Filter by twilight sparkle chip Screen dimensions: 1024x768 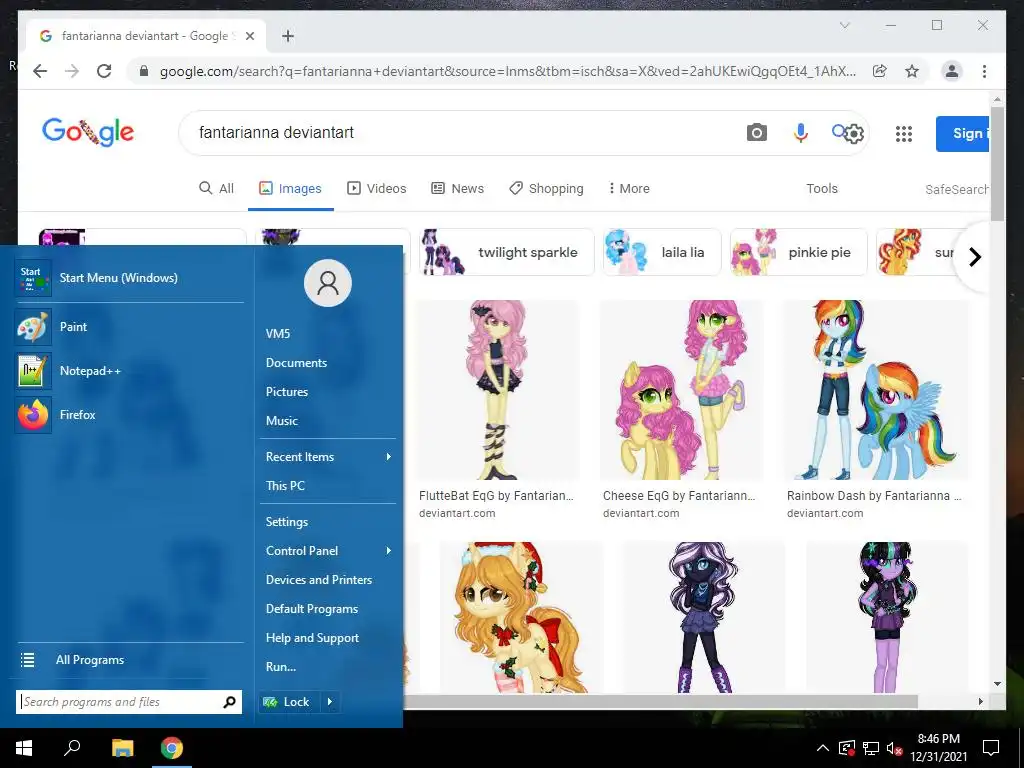(x=507, y=252)
